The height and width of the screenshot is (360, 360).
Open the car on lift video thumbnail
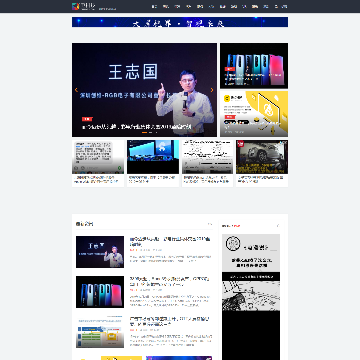coord(262,157)
